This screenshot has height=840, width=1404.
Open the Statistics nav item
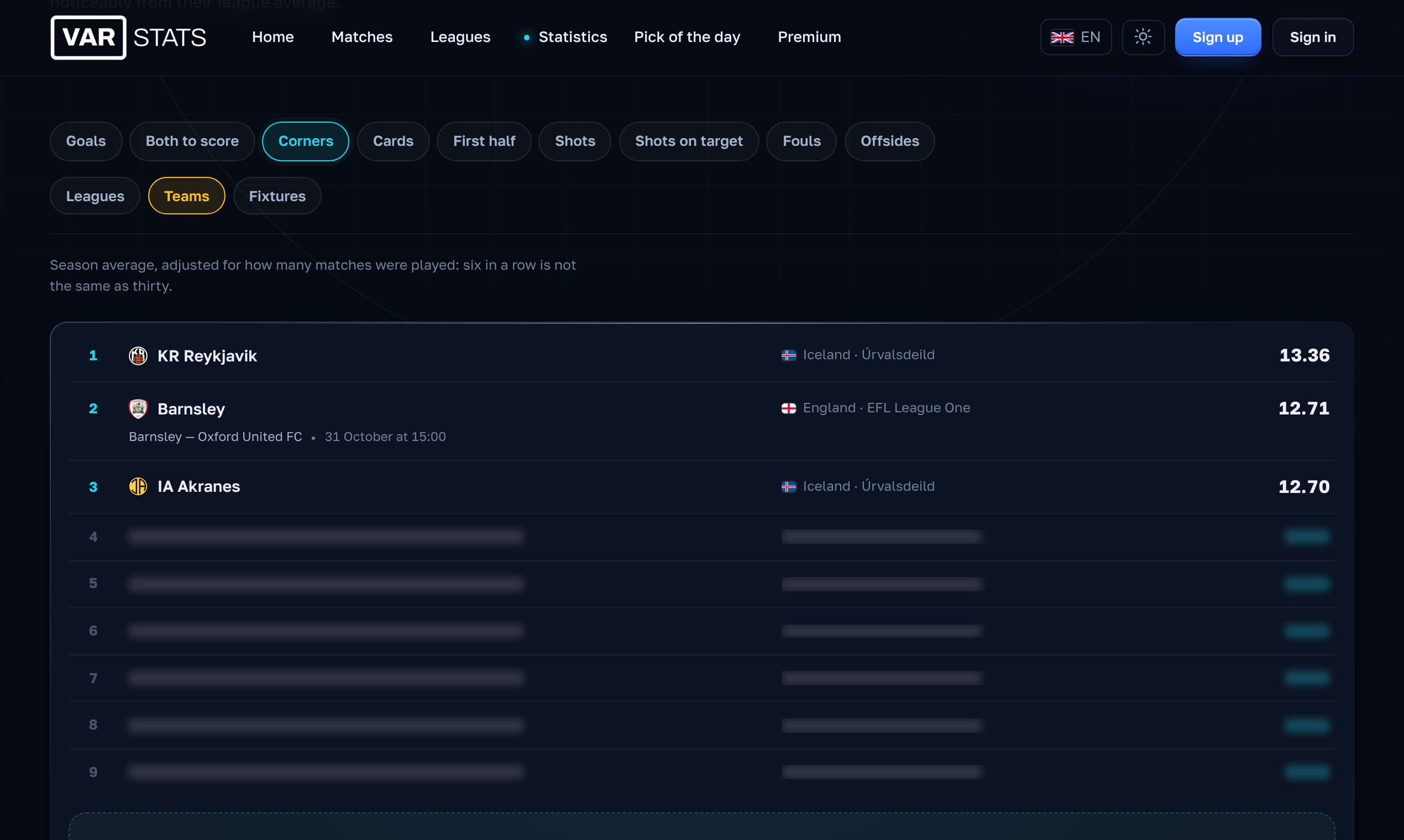[x=572, y=37]
